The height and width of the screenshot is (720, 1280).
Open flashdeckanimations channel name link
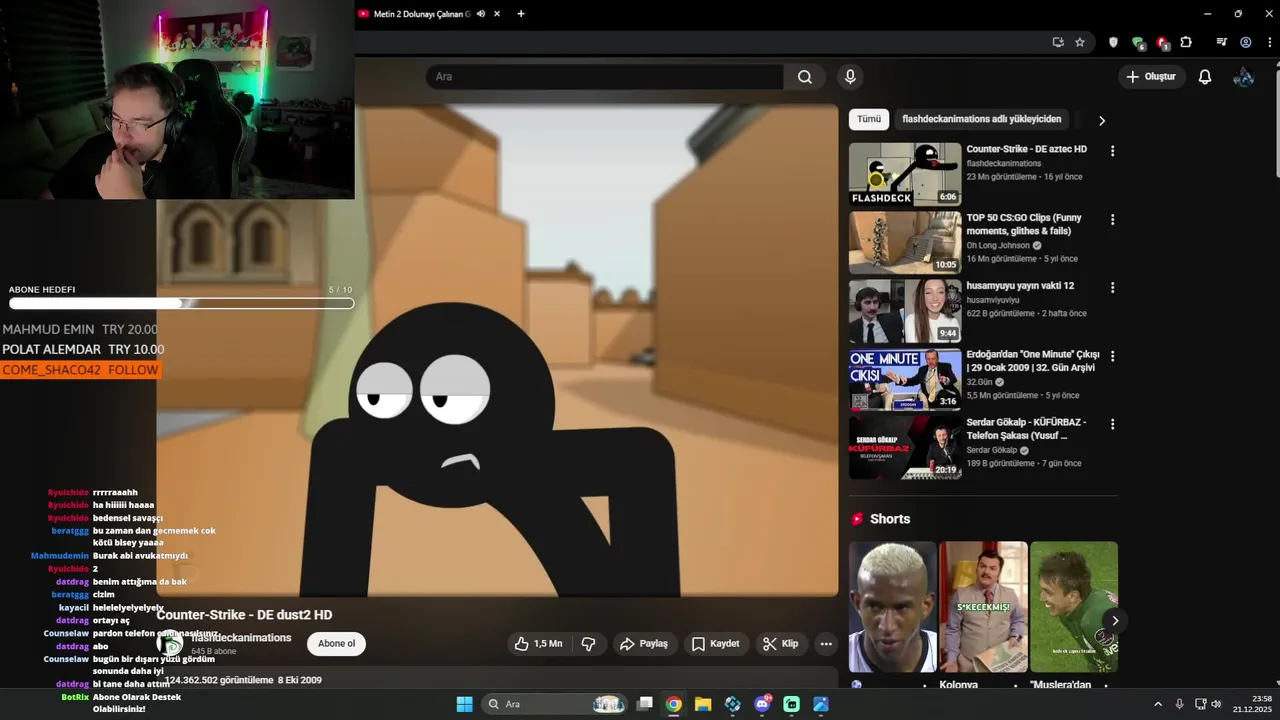click(x=241, y=638)
